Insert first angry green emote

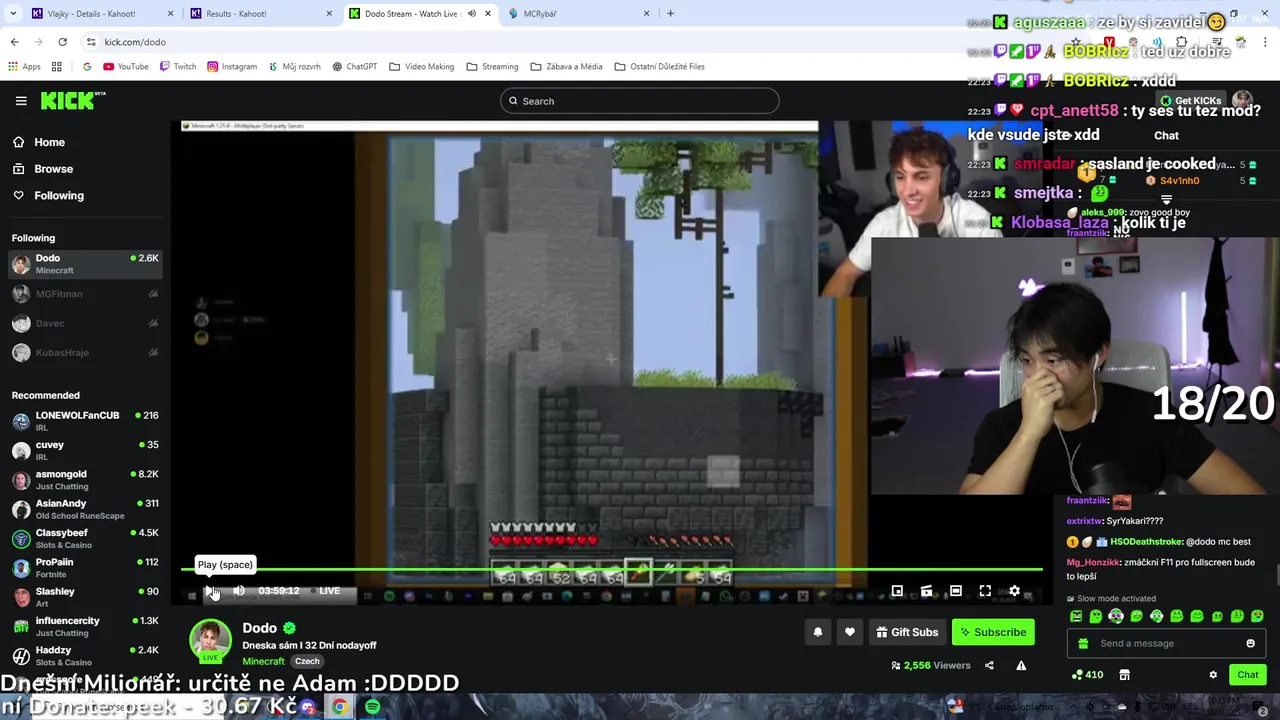pyautogui.click(x=1076, y=616)
